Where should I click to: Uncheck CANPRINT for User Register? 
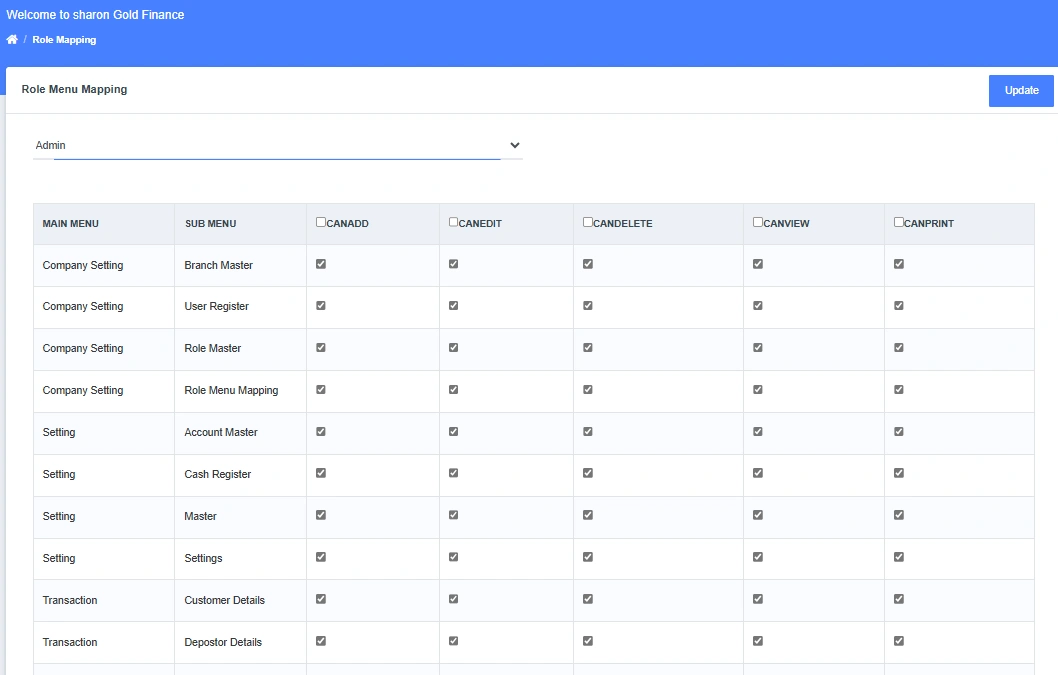click(899, 306)
